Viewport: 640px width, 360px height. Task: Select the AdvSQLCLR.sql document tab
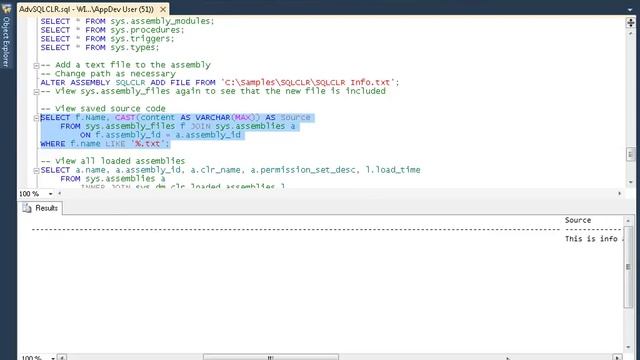point(87,9)
